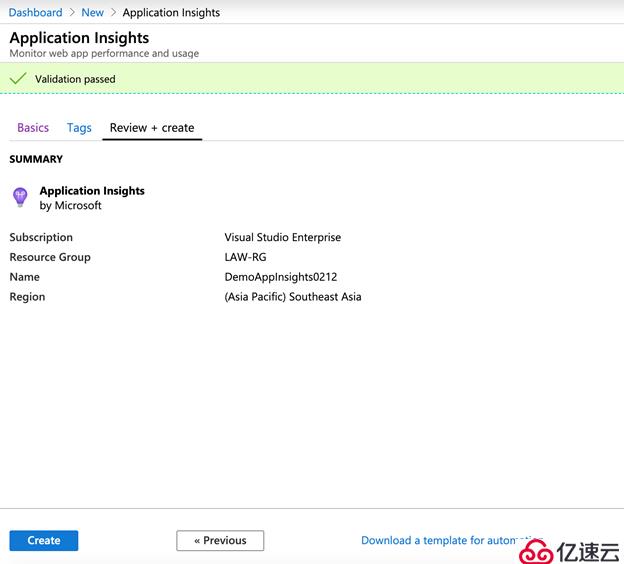Click Monitor web app performance and usage subtitle

(104, 53)
